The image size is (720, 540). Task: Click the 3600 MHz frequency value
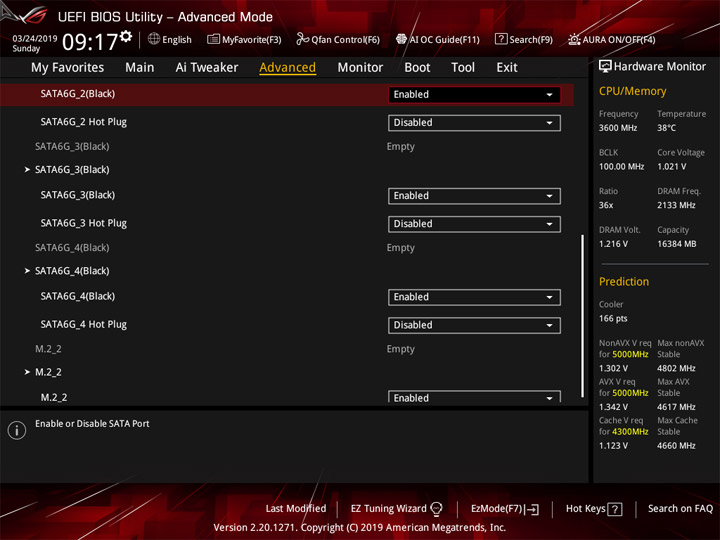618,128
